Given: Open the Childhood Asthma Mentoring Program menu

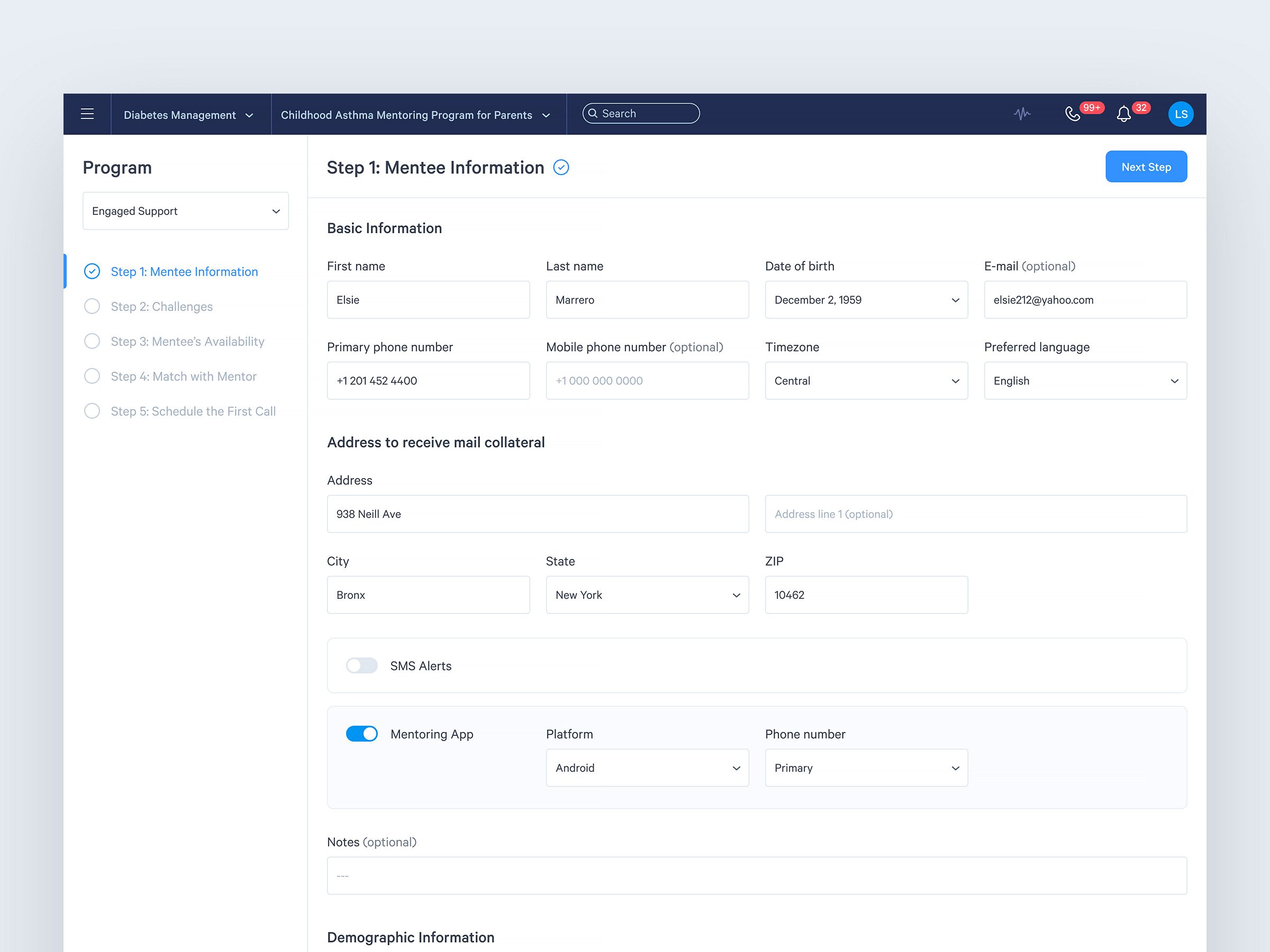Looking at the screenshot, I should coord(415,115).
